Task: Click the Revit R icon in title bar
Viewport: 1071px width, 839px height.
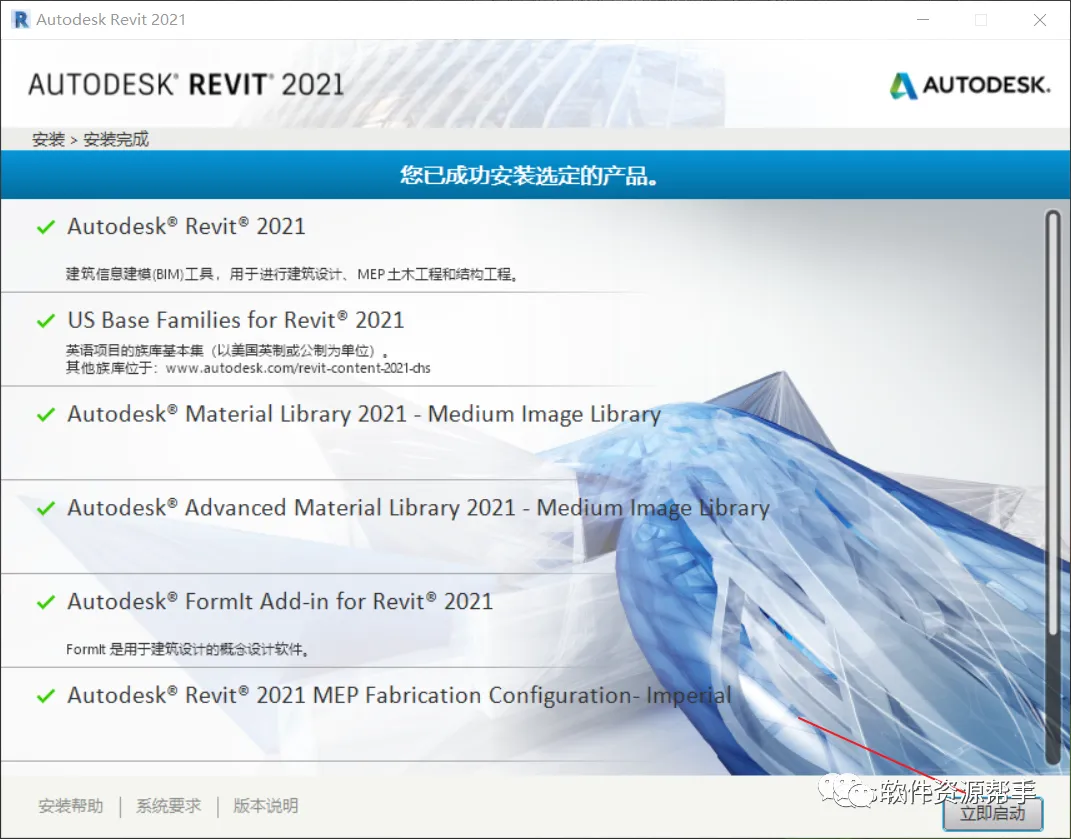Action: click(21, 20)
